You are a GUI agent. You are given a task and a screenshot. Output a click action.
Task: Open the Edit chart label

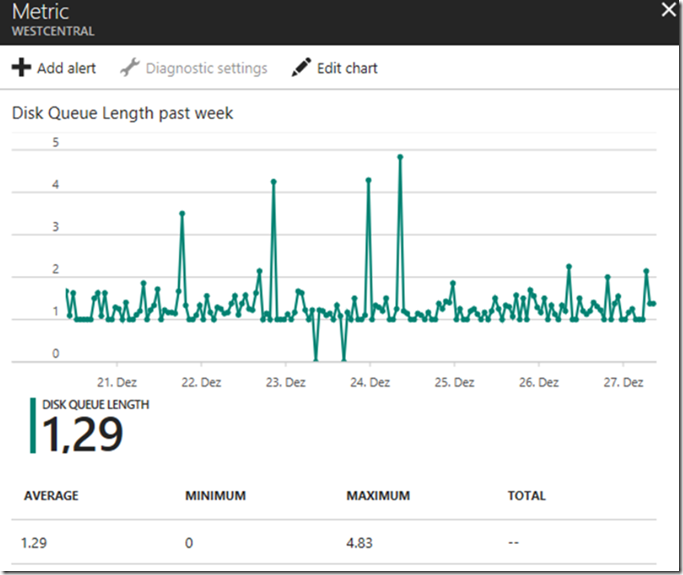[x=347, y=68]
